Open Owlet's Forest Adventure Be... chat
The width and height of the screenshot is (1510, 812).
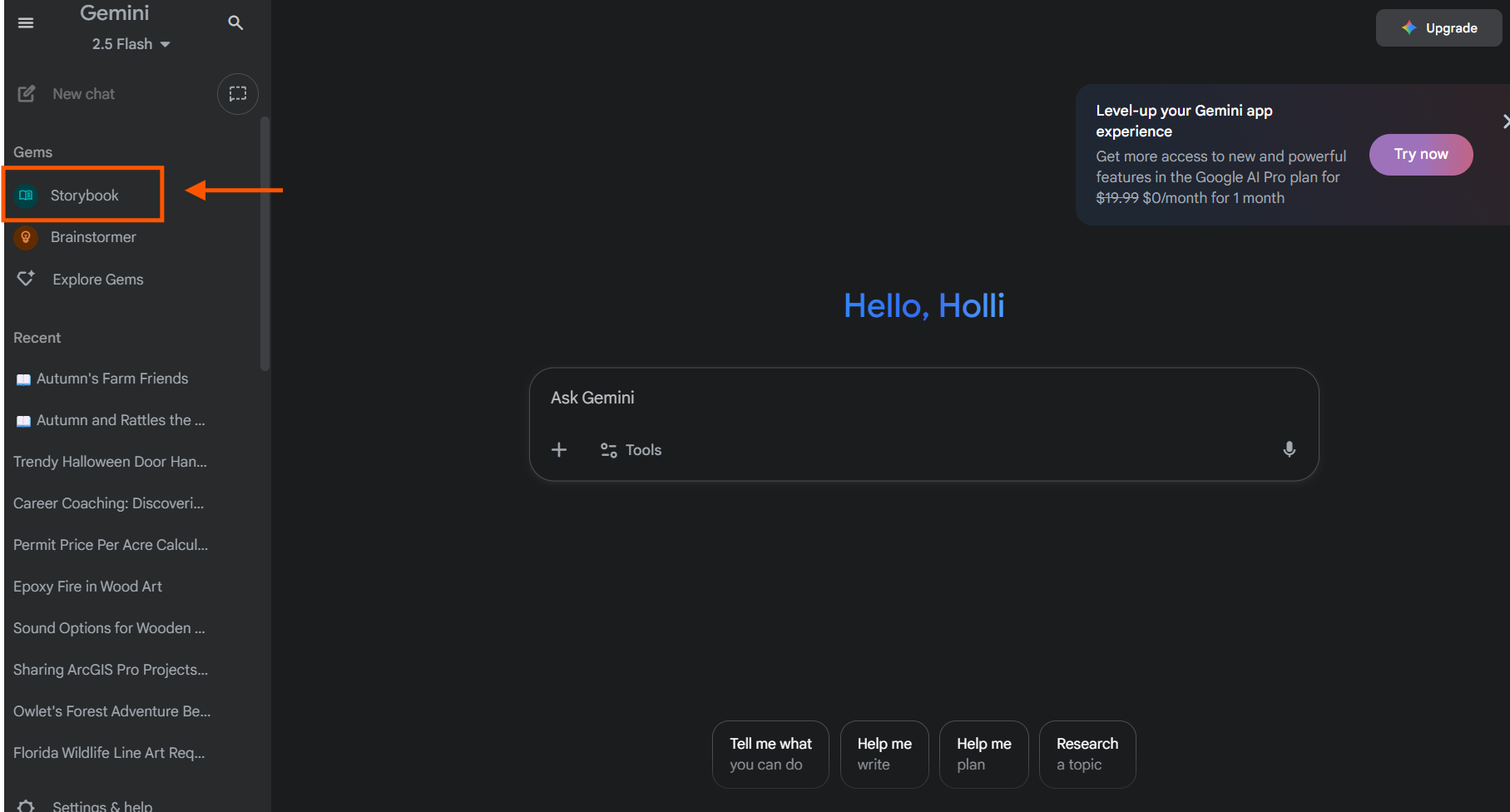(111, 711)
